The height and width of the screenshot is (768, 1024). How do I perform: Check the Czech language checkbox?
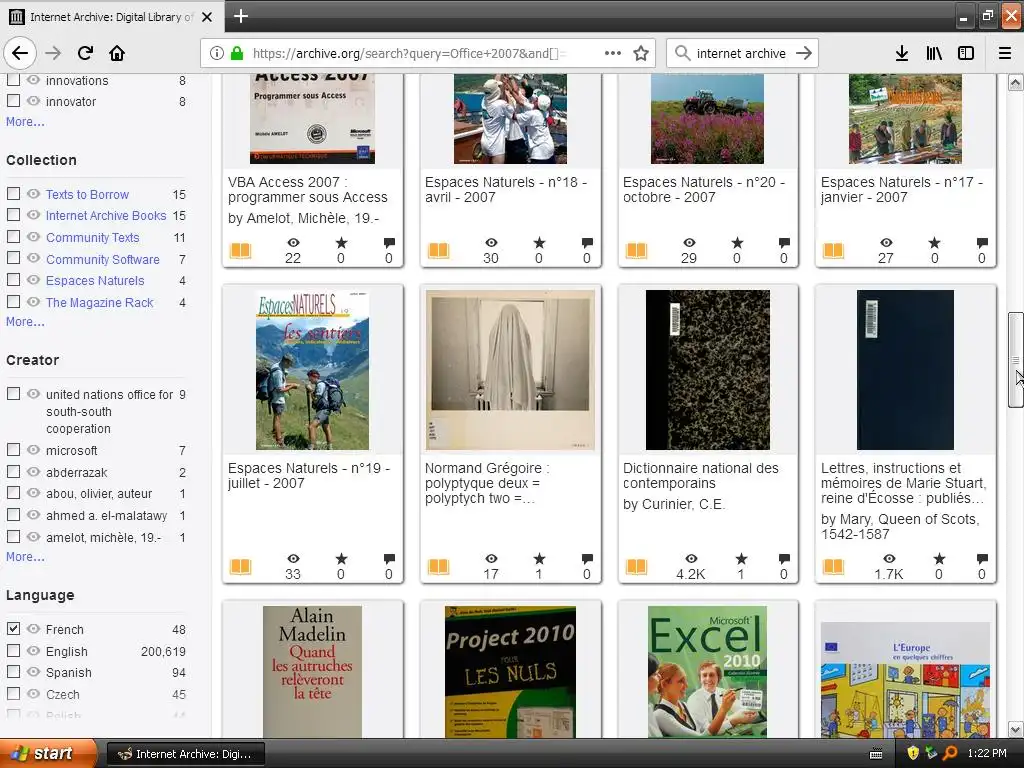[13, 694]
